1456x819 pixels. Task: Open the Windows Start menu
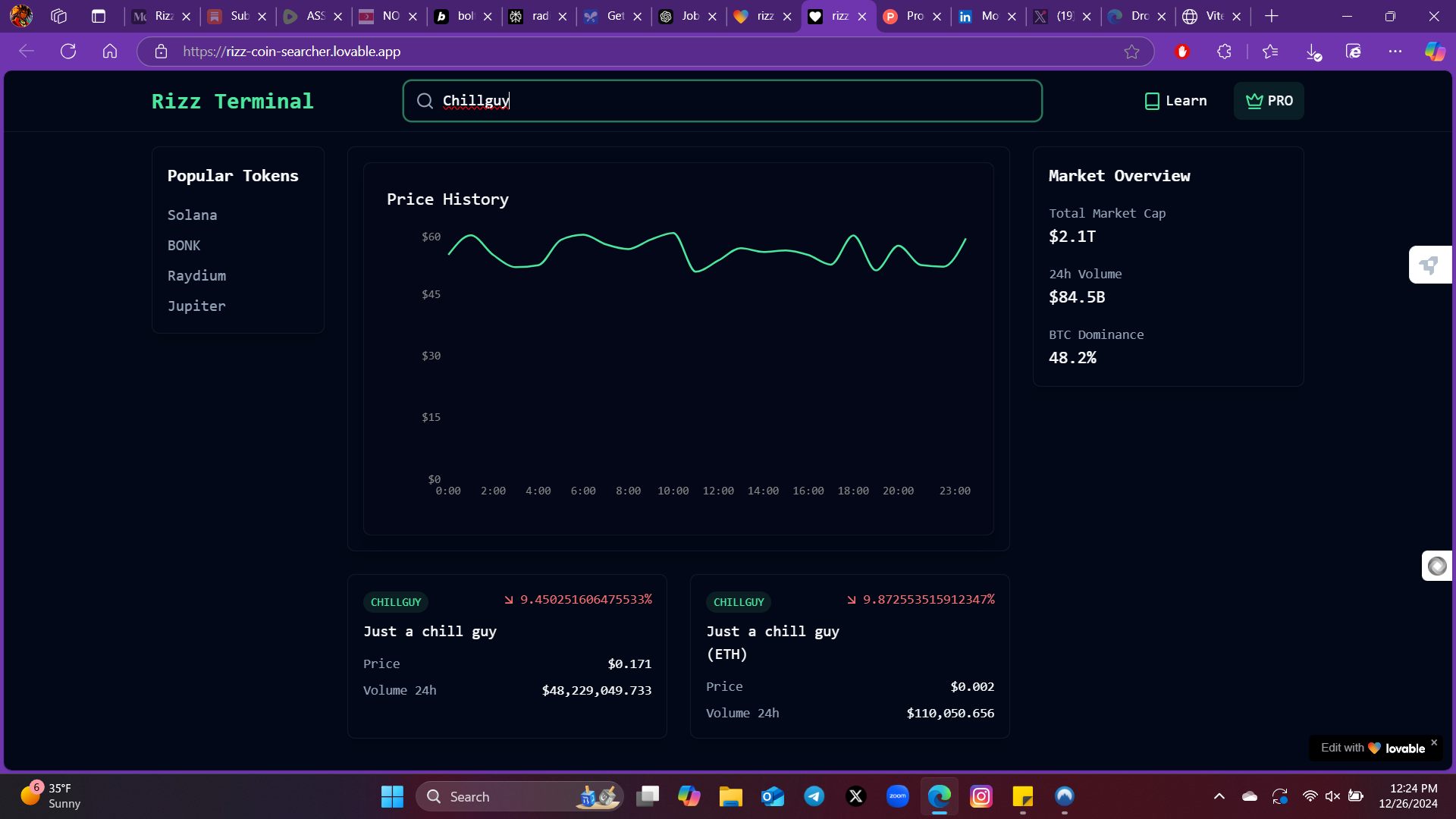click(392, 796)
